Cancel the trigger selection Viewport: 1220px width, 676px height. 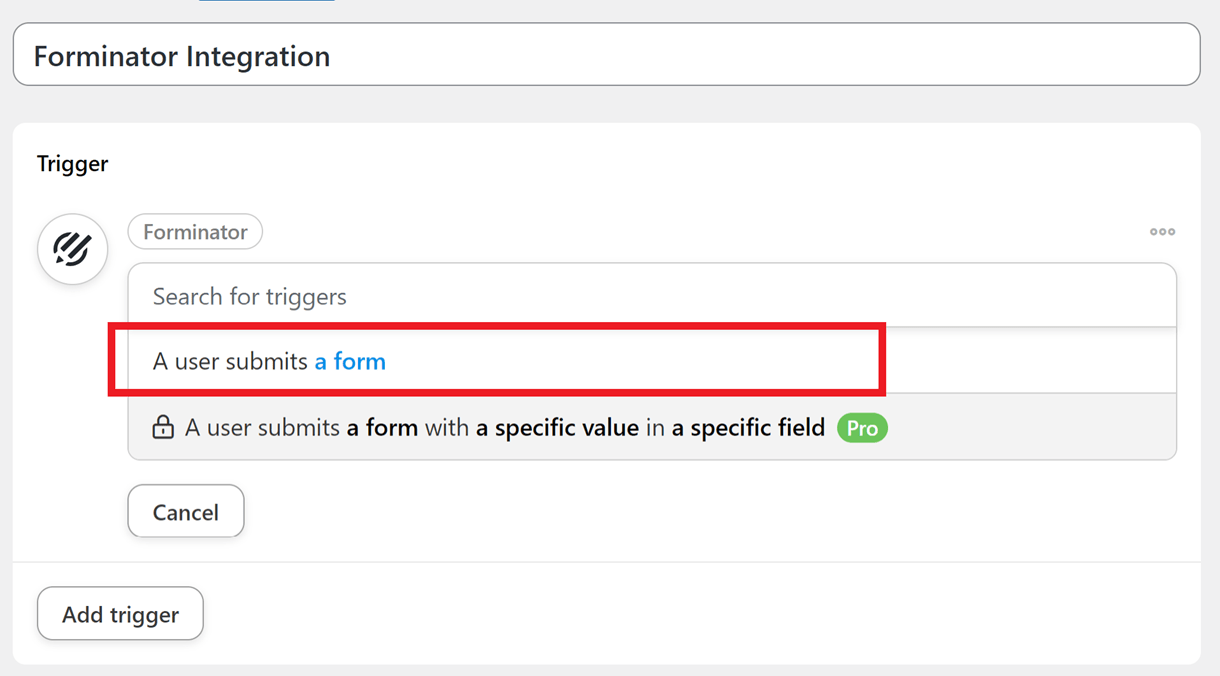pyautogui.click(x=186, y=512)
